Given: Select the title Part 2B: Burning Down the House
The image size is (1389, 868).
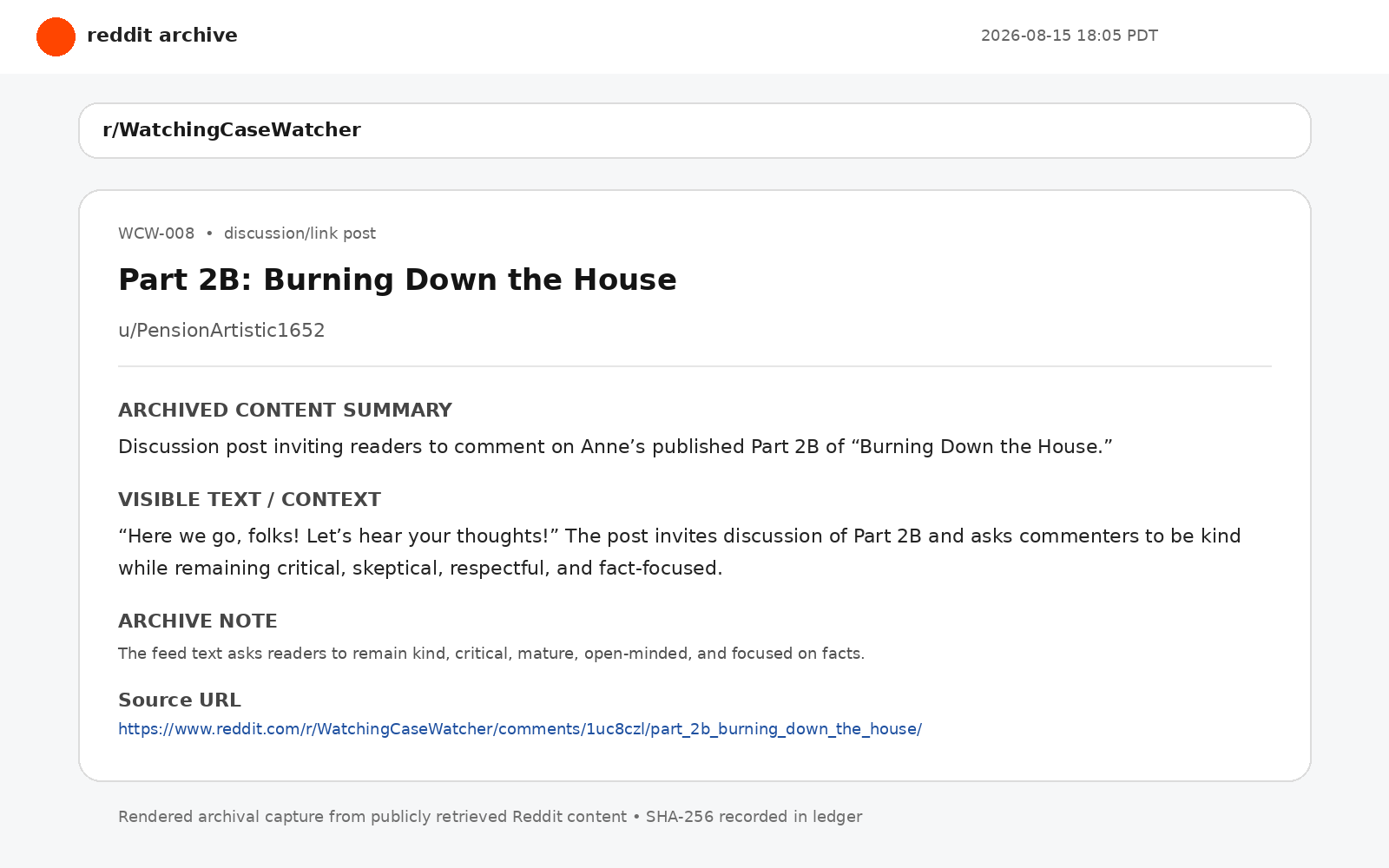Looking at the screenshot, I should (x=398, y=280).
